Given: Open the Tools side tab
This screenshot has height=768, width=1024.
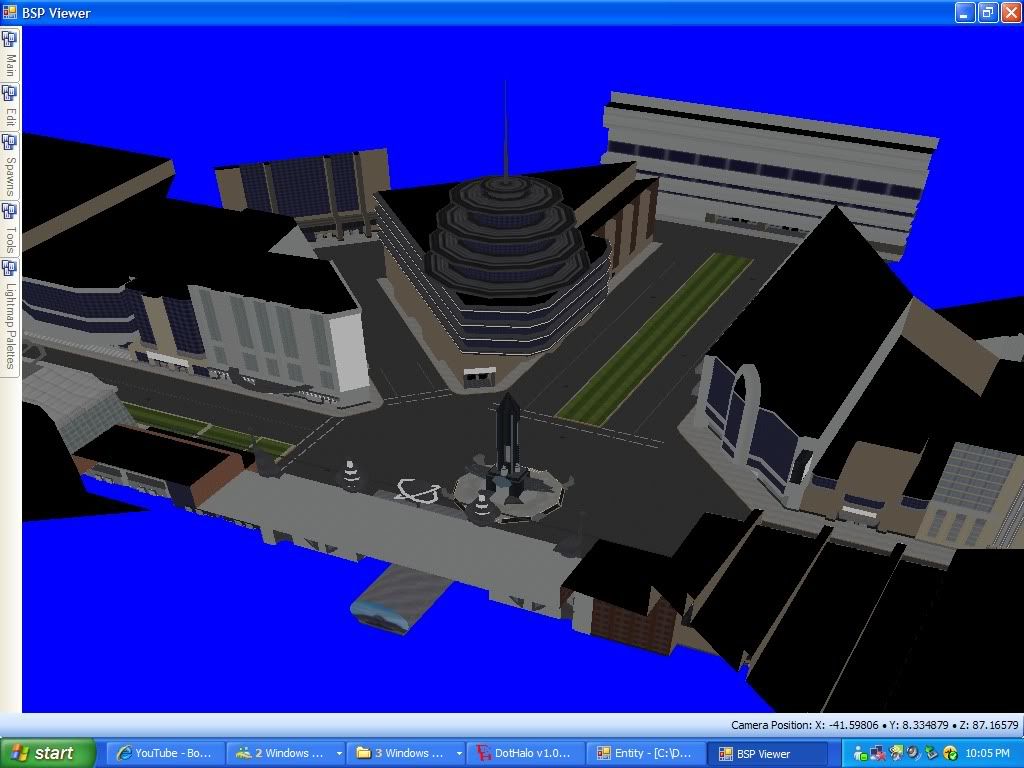Looking at the screenshot, I should (x=10, y=228).
